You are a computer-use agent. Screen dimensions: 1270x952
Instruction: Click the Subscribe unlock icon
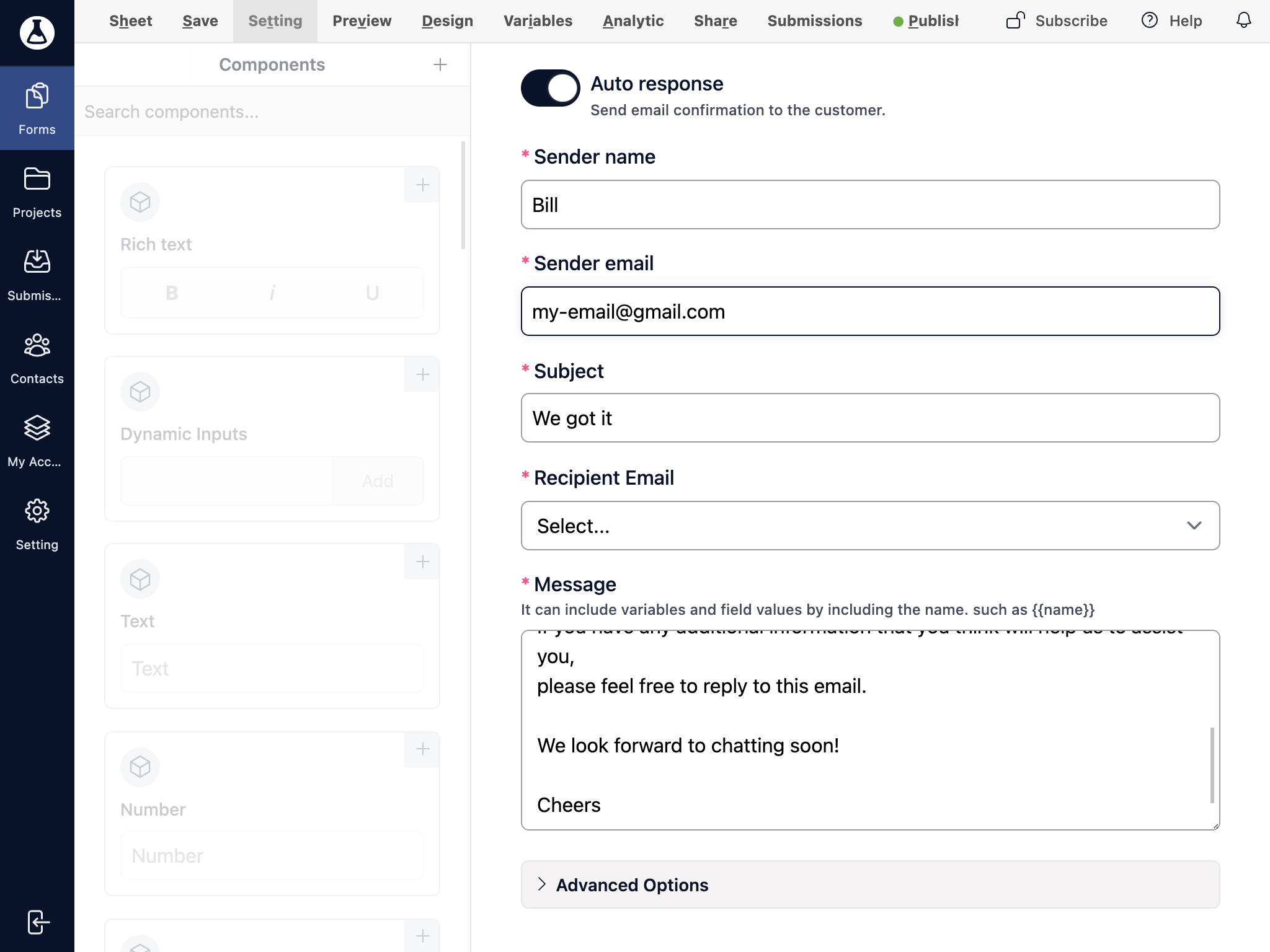tap(1015, 20)
